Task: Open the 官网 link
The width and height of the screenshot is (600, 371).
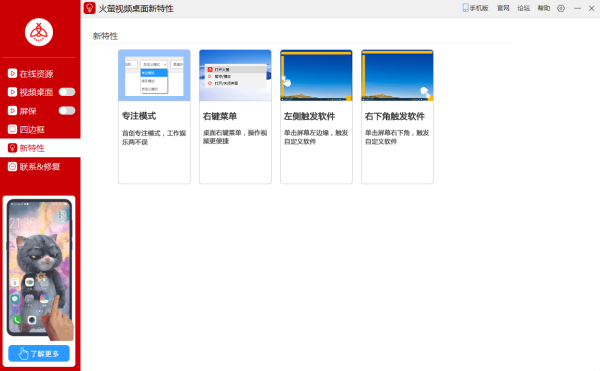Action: coord(503,8)
